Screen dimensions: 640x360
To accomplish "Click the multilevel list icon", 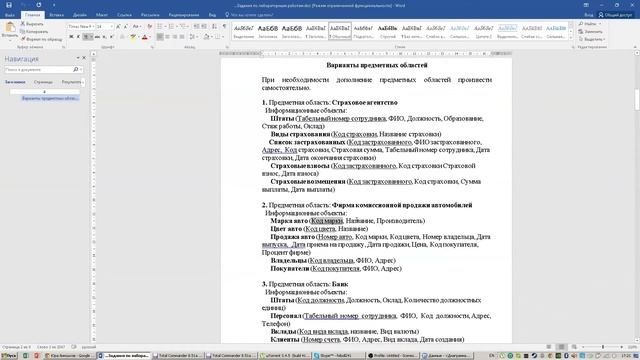I will (184, 27).
